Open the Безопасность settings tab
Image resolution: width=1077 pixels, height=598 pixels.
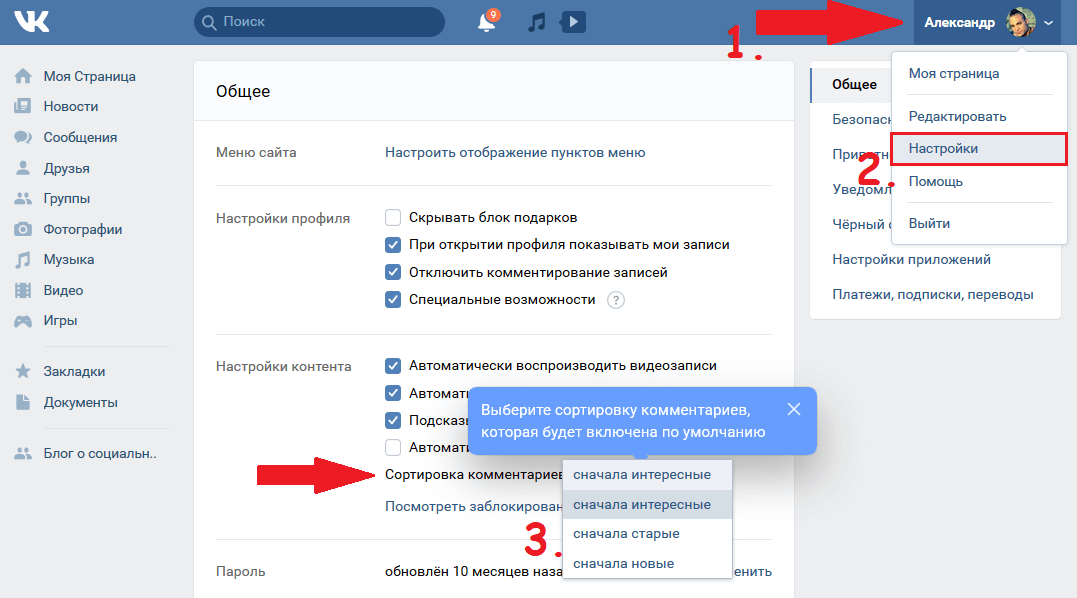(x=861, y=119)
